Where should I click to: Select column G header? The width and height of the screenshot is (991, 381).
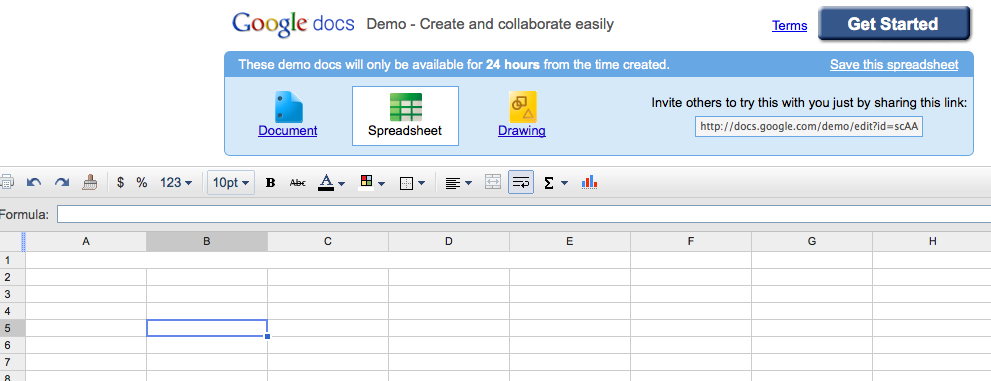(812, 241)
